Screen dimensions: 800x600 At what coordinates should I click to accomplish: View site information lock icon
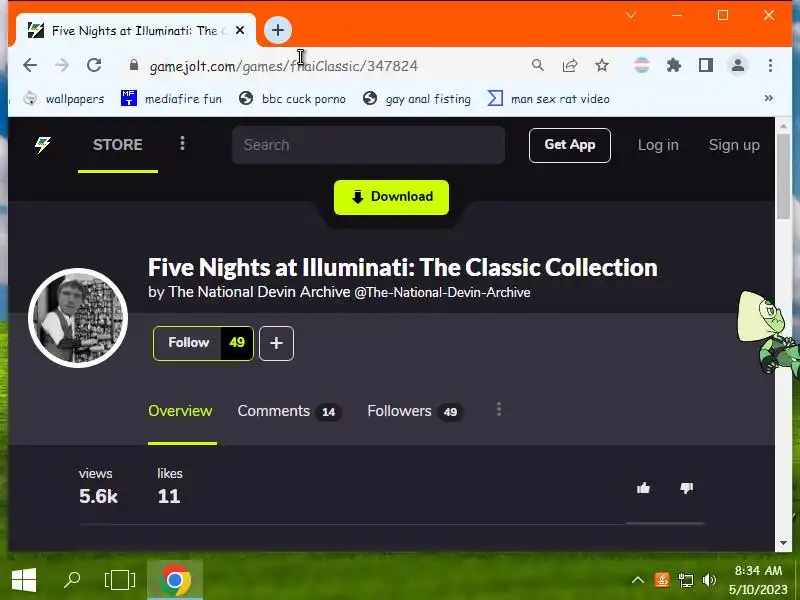[x=134, y=65]
